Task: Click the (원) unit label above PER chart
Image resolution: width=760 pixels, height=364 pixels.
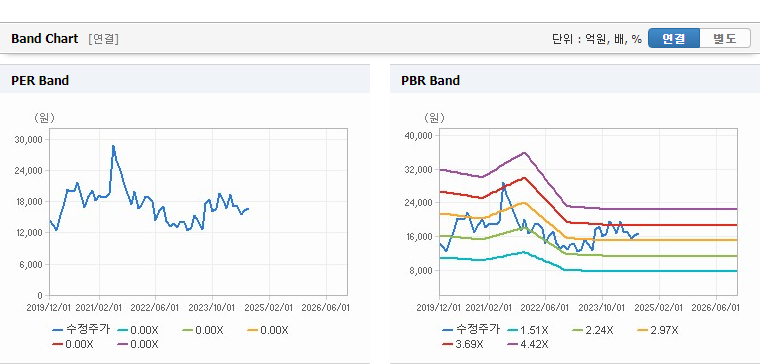Action: 44,118
